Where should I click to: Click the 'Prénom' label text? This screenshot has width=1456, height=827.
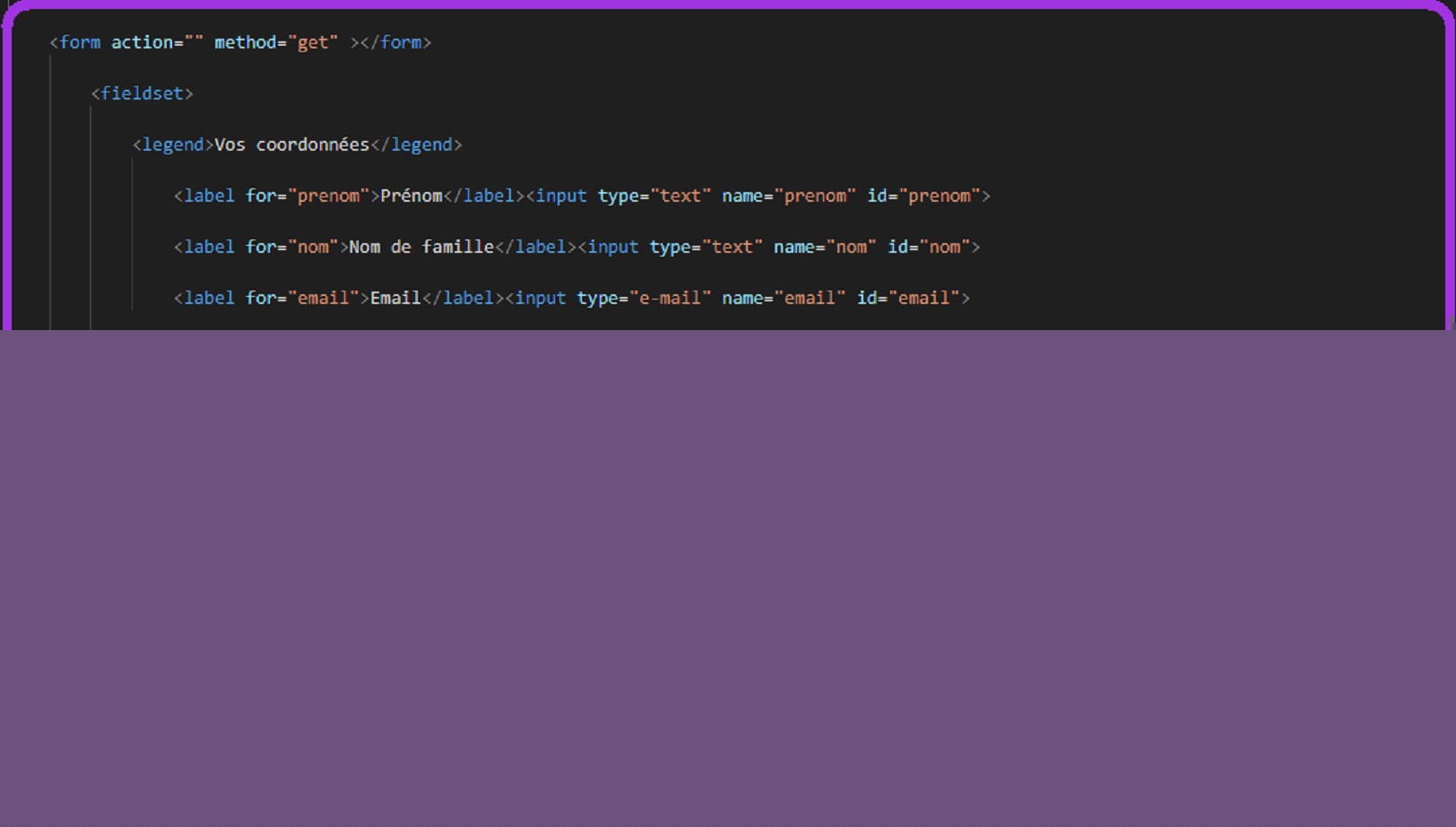coord(412,196)
